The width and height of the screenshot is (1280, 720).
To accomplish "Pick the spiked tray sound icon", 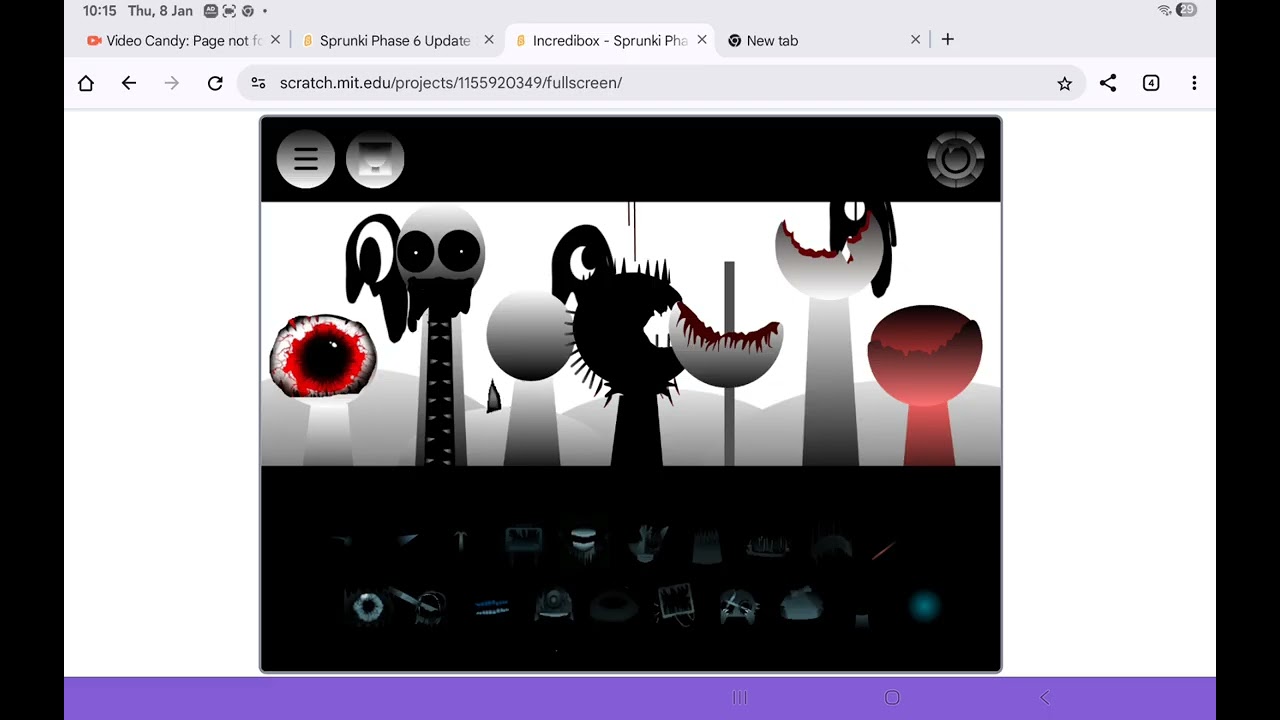I will coord(768,546).
